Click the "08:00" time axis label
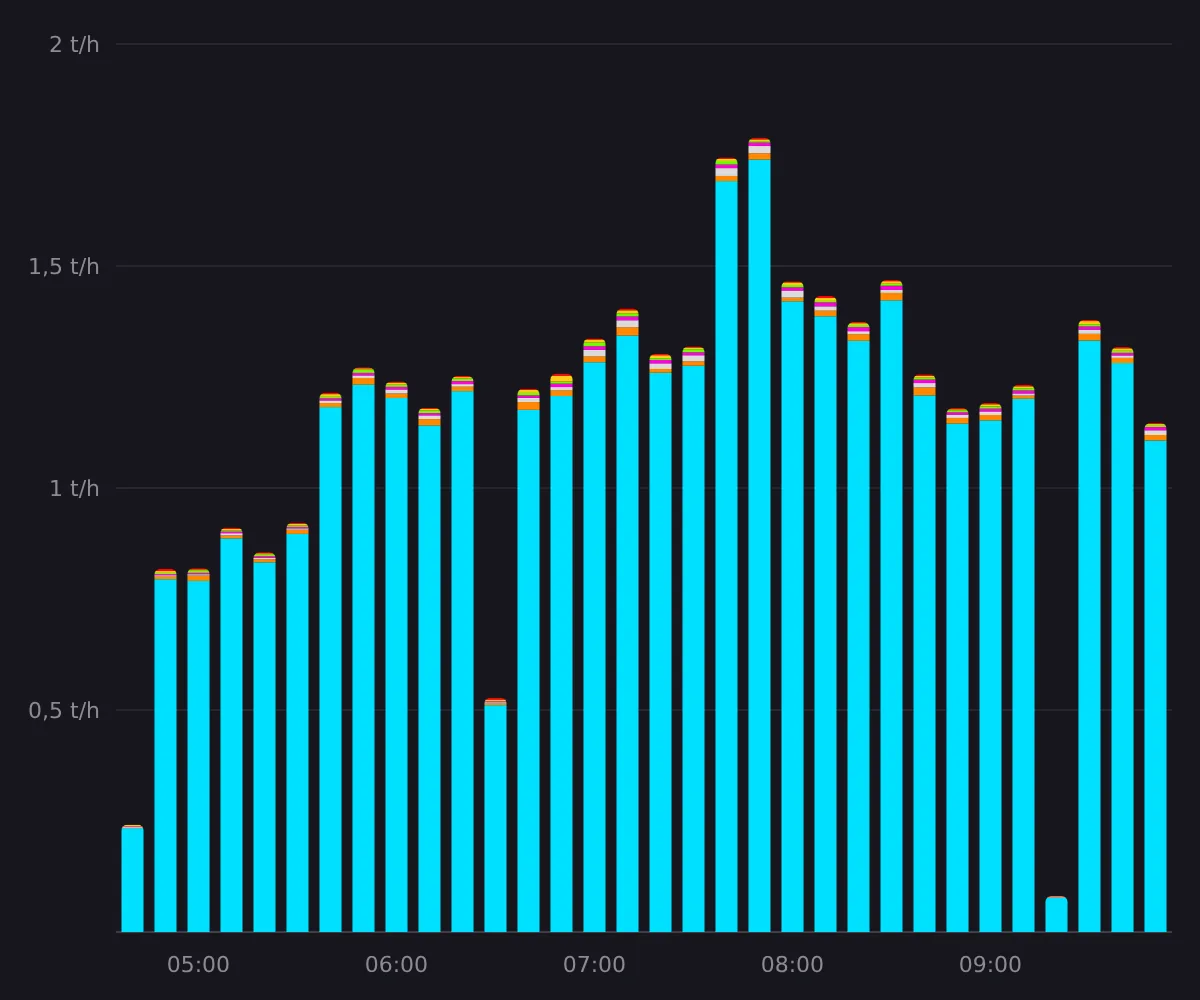This screenshot has height=1000, width=1200. 792,966
